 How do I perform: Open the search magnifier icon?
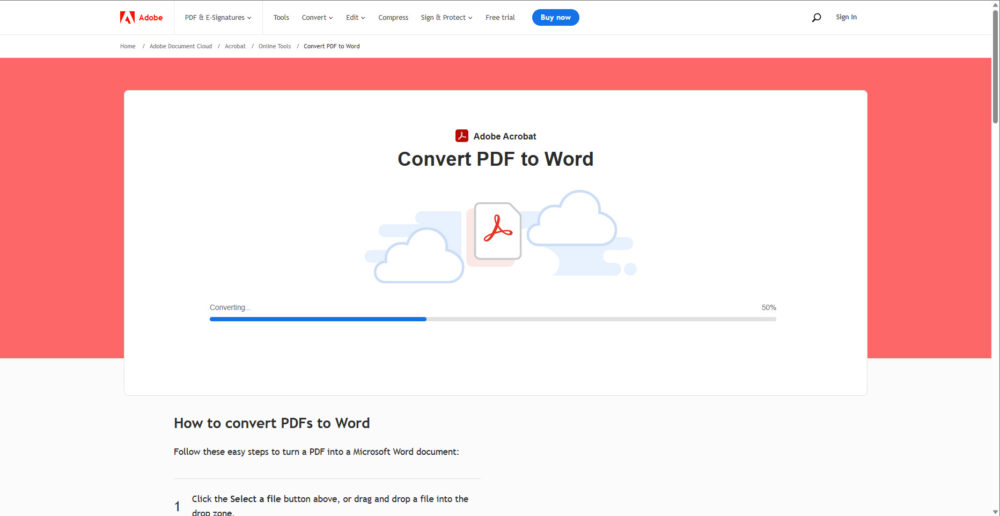coord(816,18)
